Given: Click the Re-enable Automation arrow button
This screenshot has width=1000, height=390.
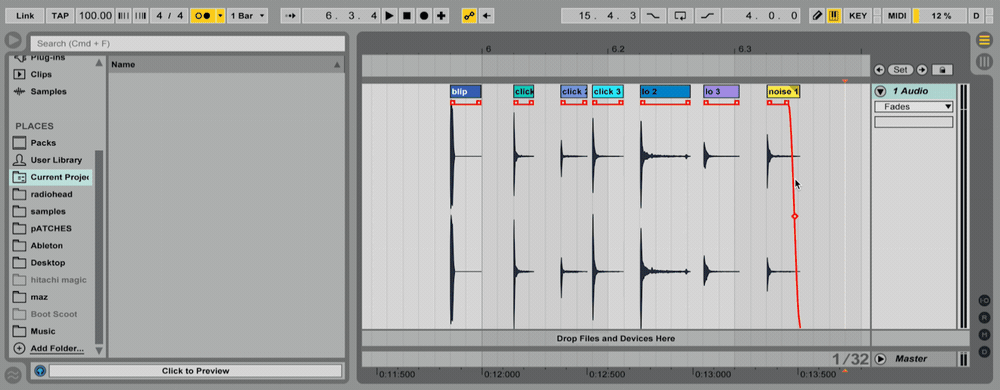Looking at the screenshot, I should [x=487, y=16].
